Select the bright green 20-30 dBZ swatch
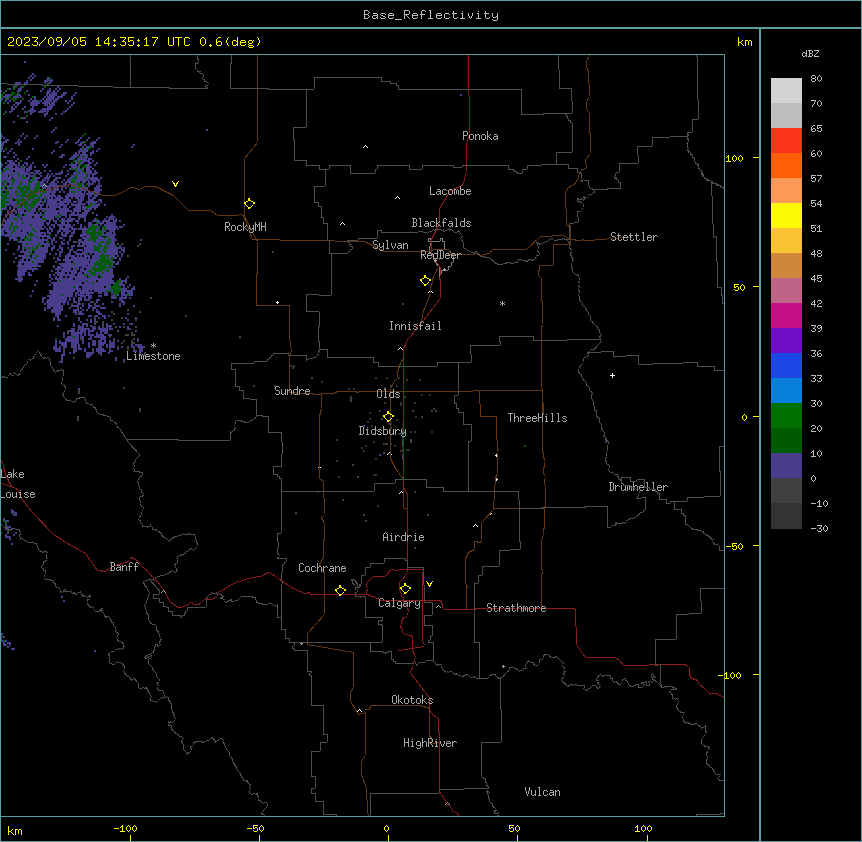 pos(786,416)
